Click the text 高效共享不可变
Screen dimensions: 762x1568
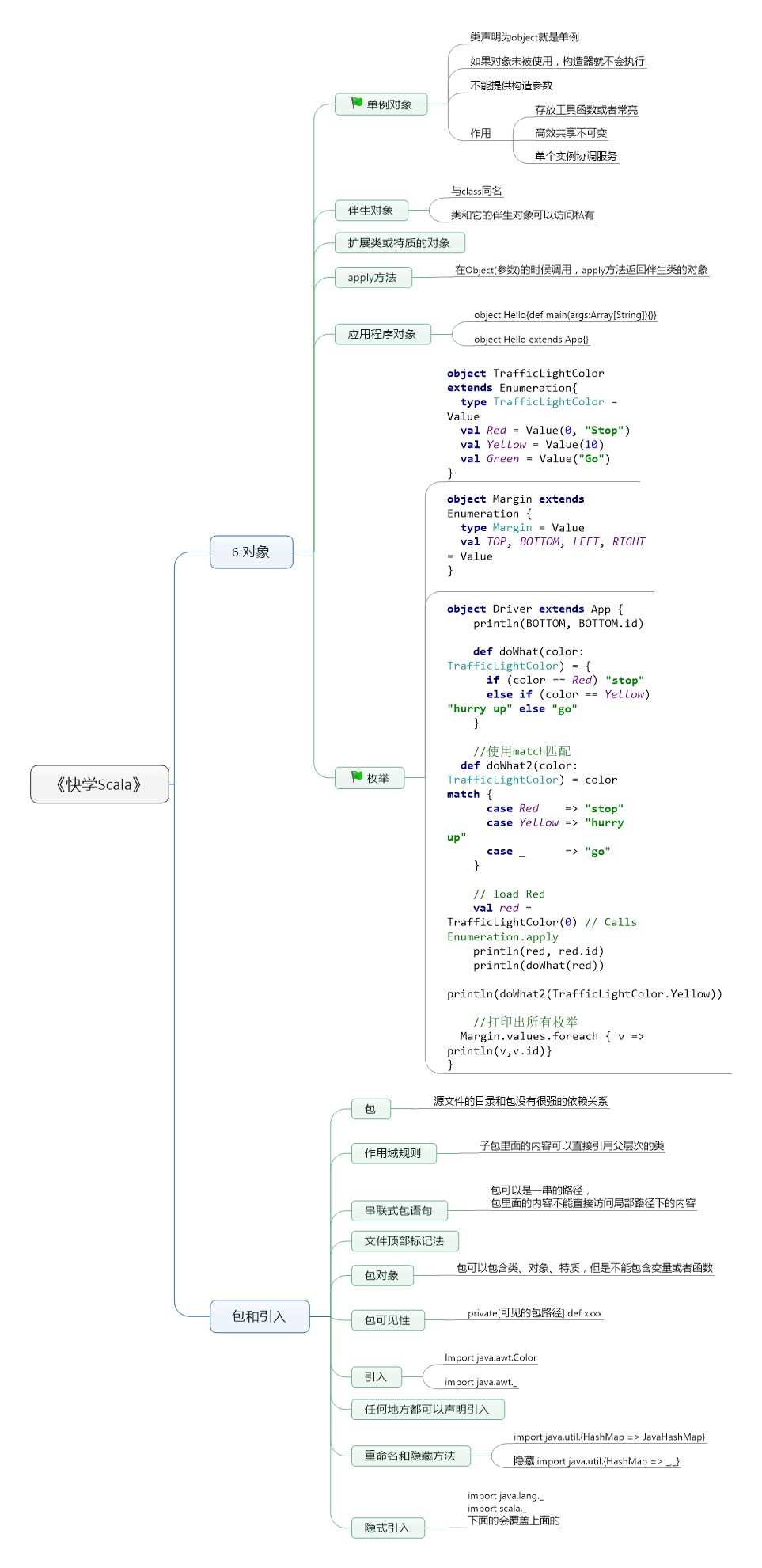pyautogui.click(x=571, y=133)
